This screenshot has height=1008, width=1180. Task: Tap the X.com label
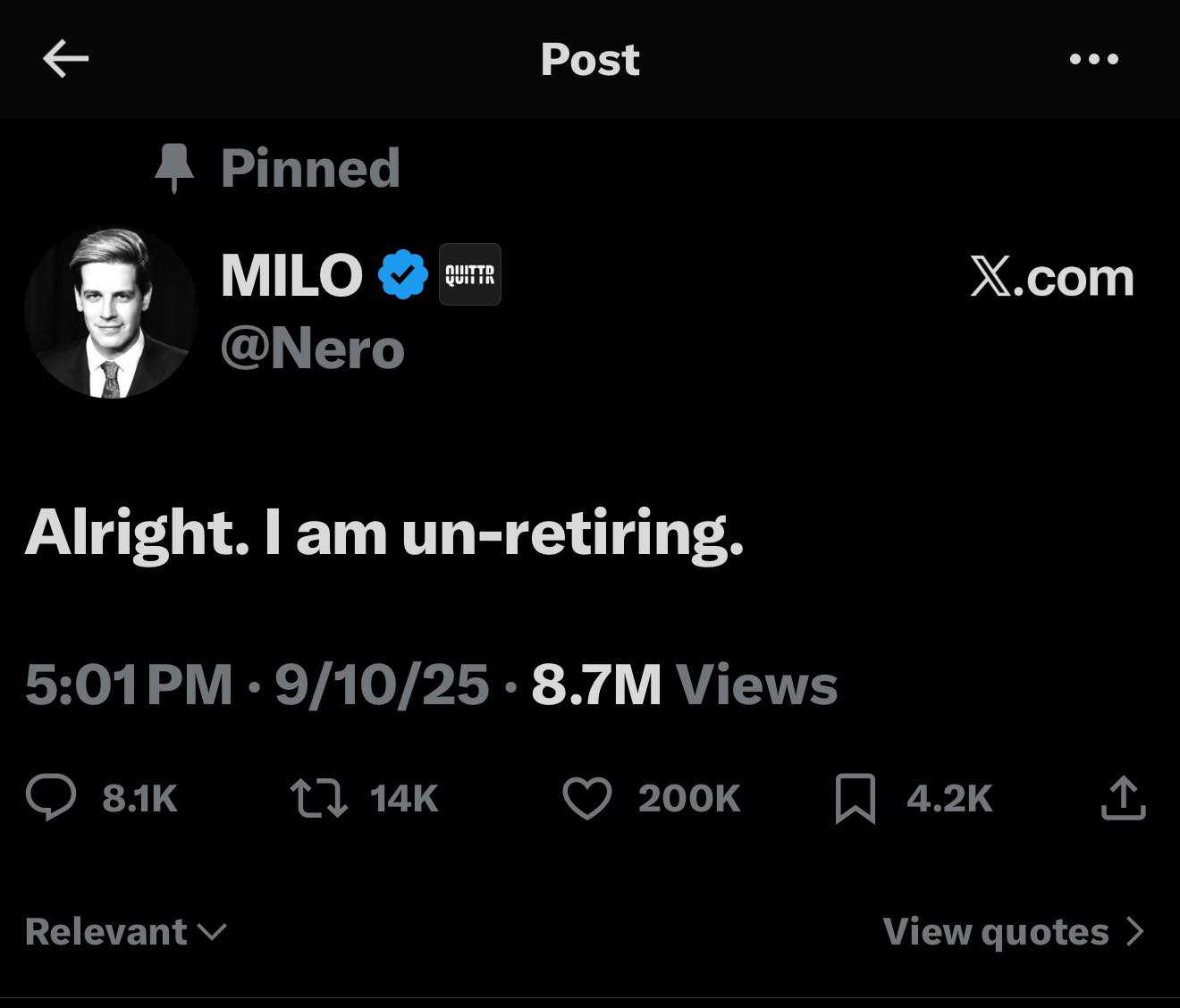pyautogui.click(x=1051, y=277)
